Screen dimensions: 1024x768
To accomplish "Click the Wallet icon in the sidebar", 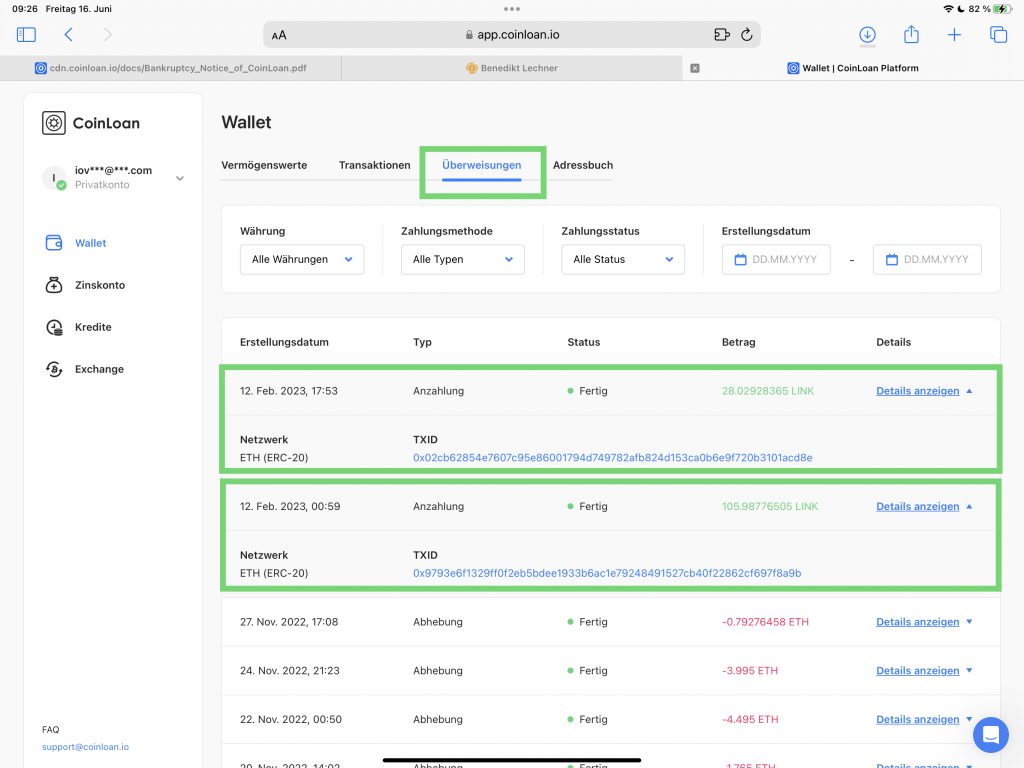I will [x=54, y=243].
